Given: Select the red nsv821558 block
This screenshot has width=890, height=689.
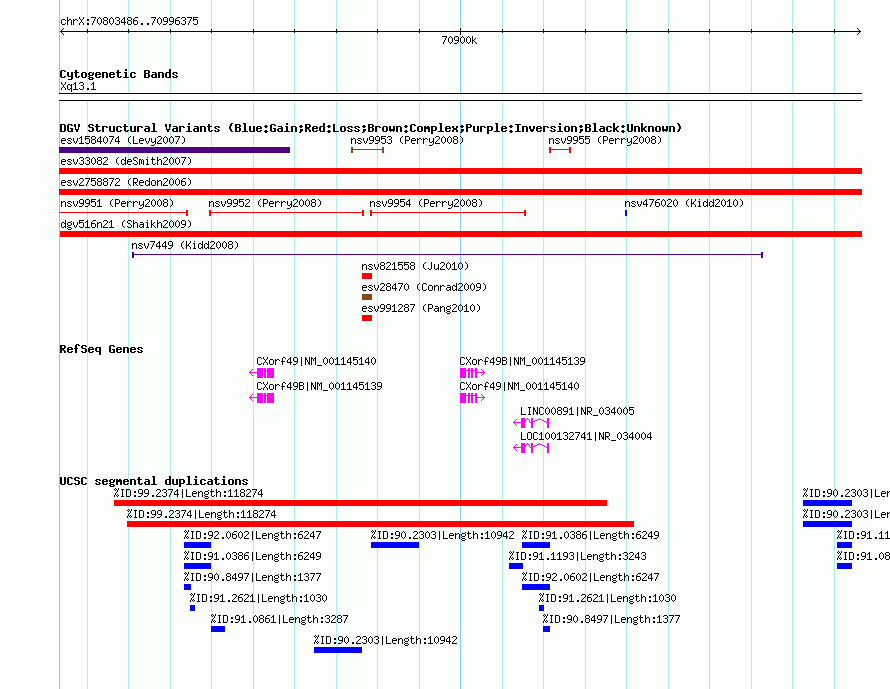Looking at the screenshot, I should coord(367,276).
